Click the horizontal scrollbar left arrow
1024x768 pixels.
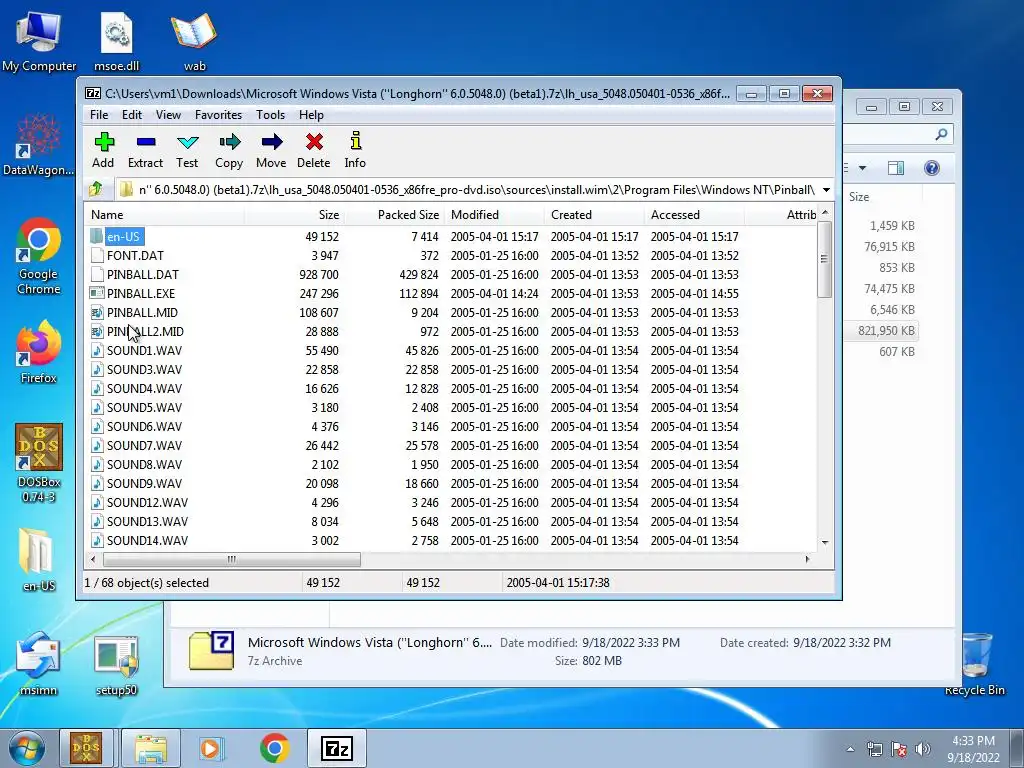point(93,559)
